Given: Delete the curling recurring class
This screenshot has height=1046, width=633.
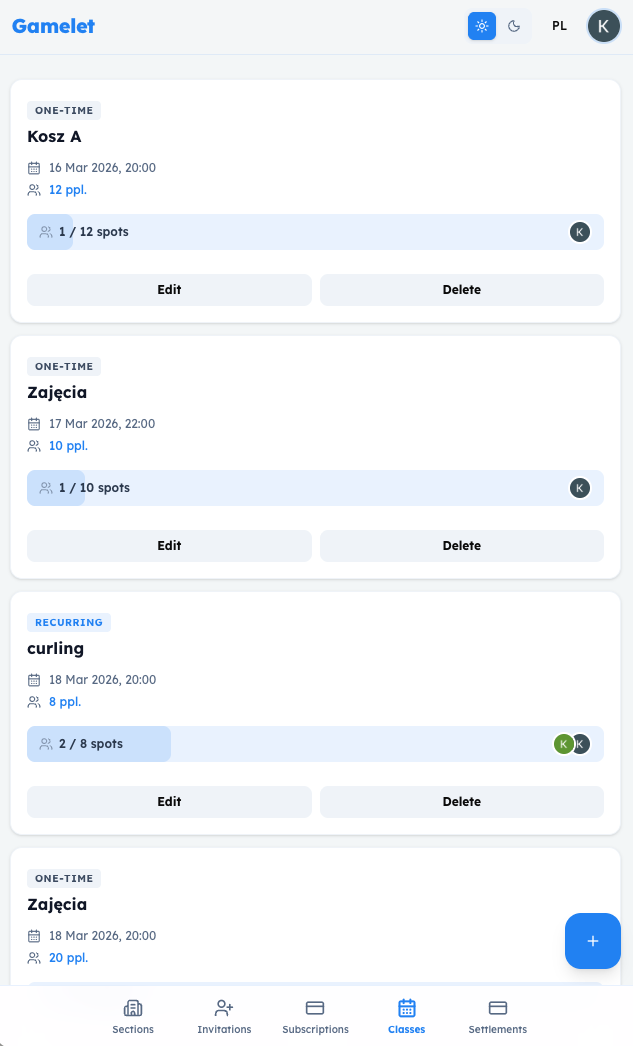Looking at the screenshot, I should point(461,802).
